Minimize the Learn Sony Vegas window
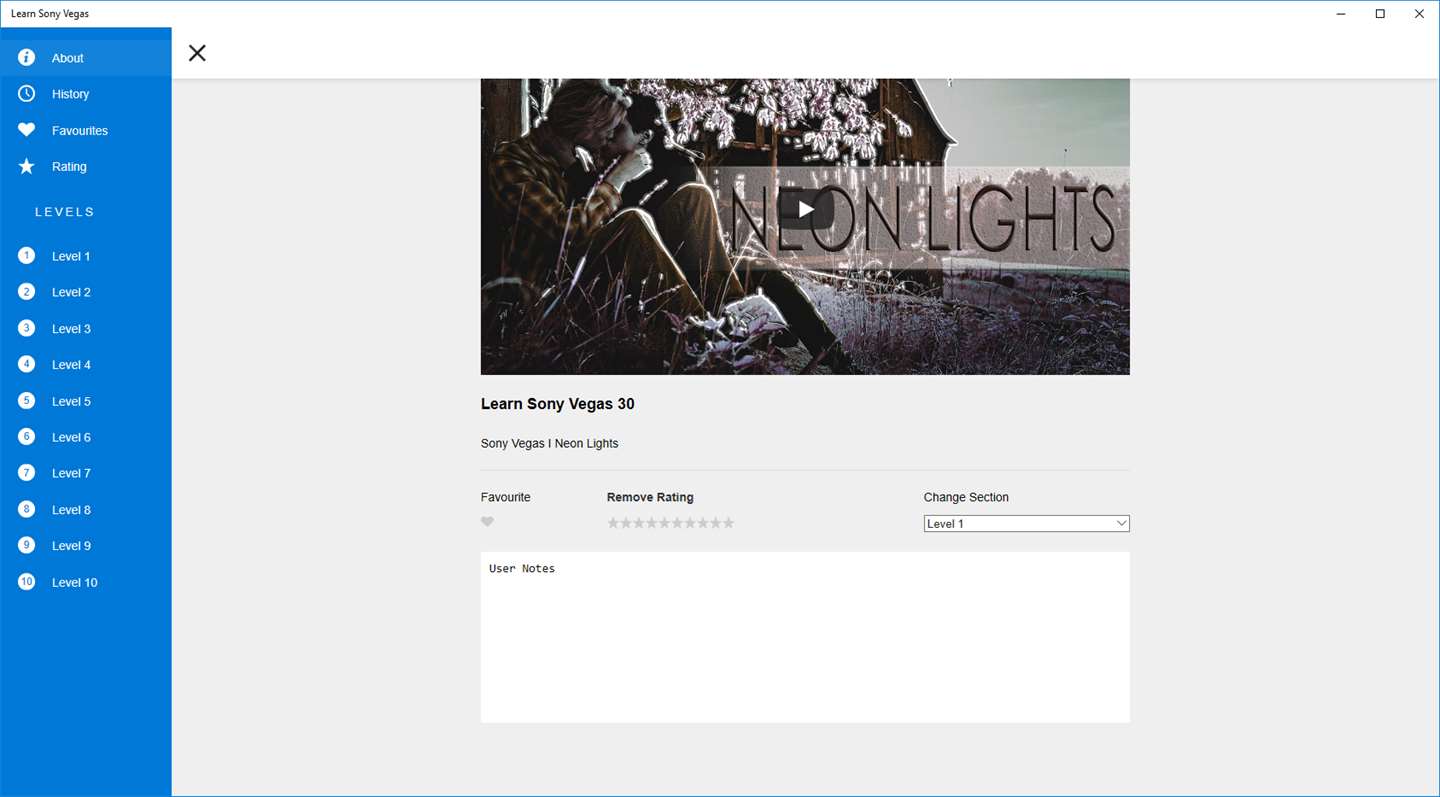 pos(1341,14)
